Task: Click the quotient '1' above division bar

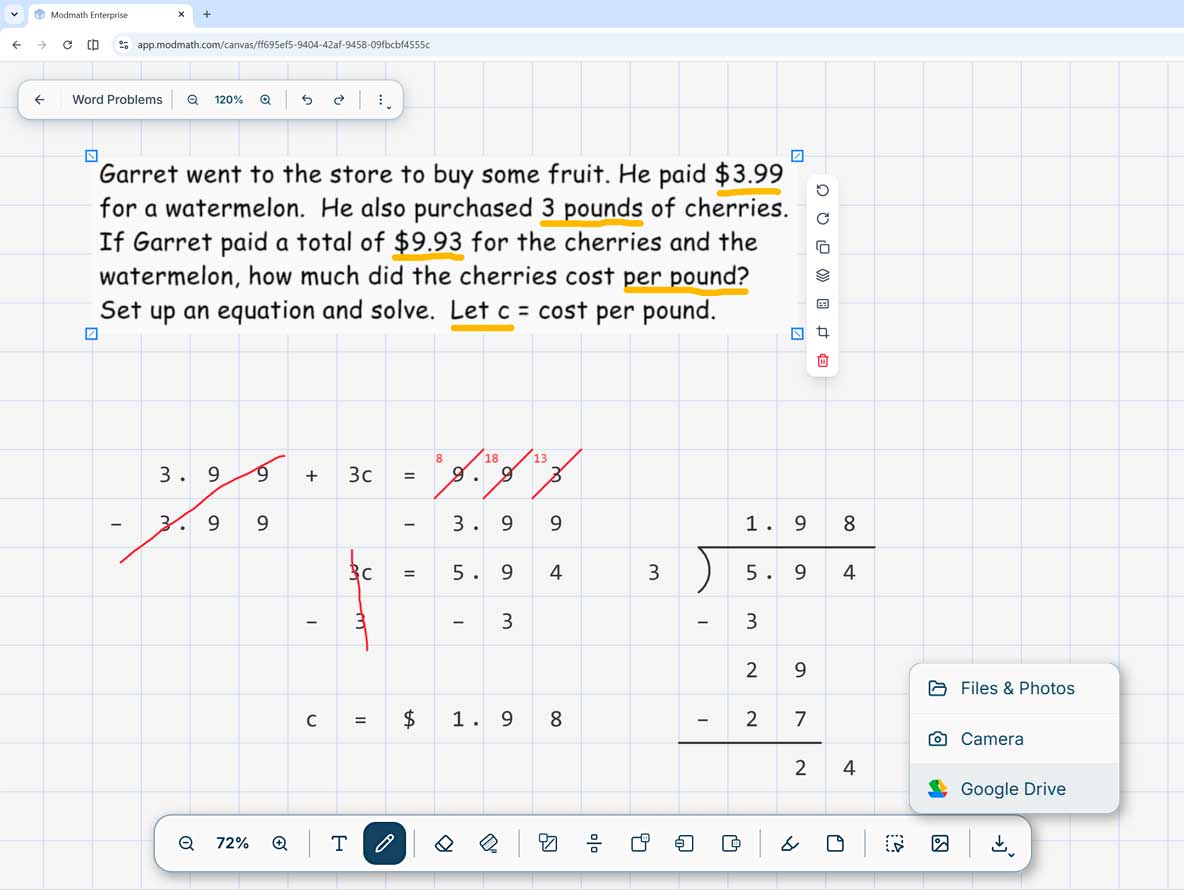Action: coord(751,523)
